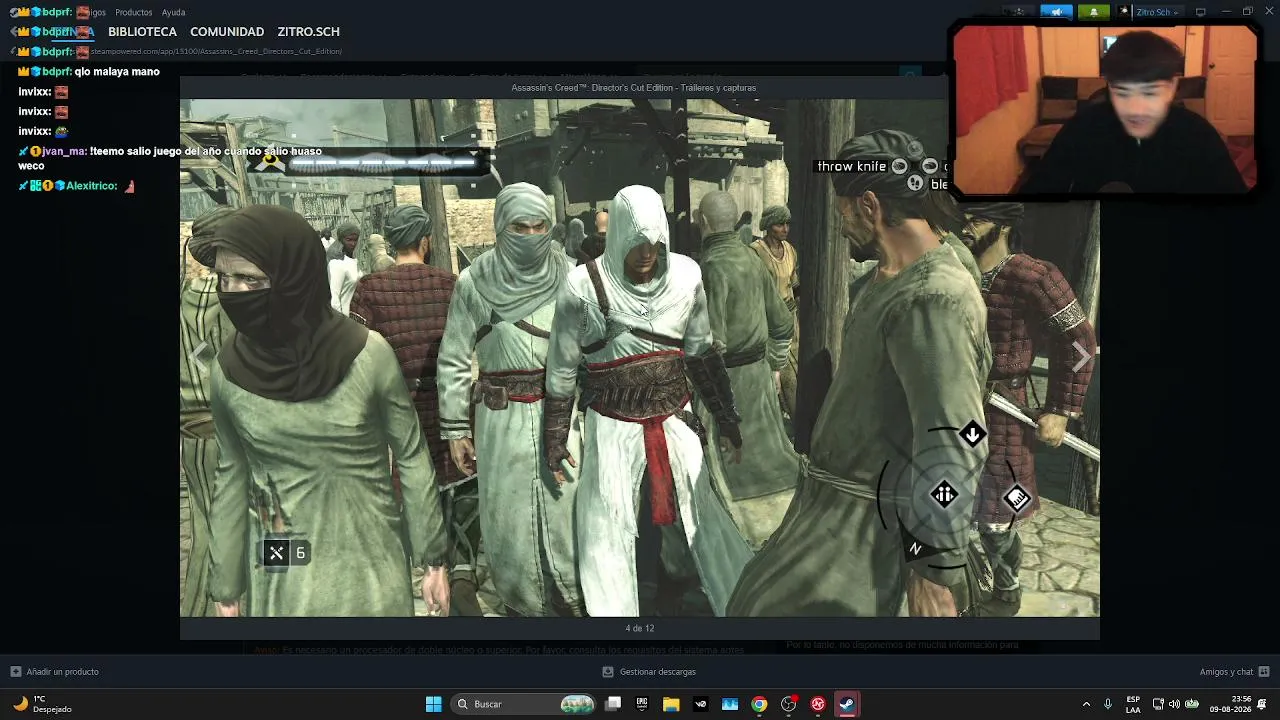Switch to the COMUNIDAD tab
Image resolution: width=1280 pixels, height=720 pixels.
(x=227, y=32)
